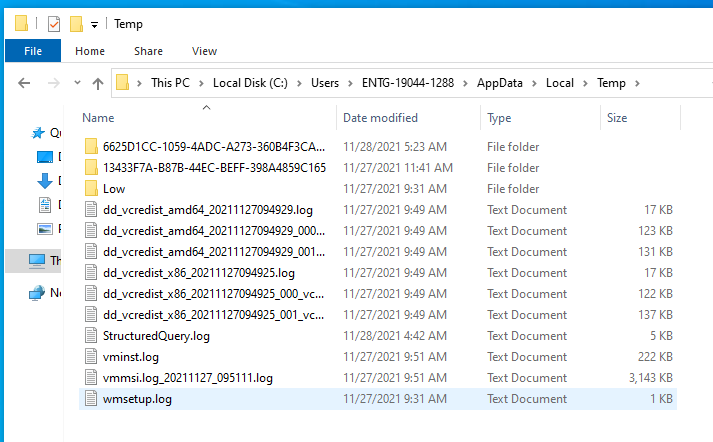
Task: Select the Documents icon in navigation pane
Action: coord(45,205)
